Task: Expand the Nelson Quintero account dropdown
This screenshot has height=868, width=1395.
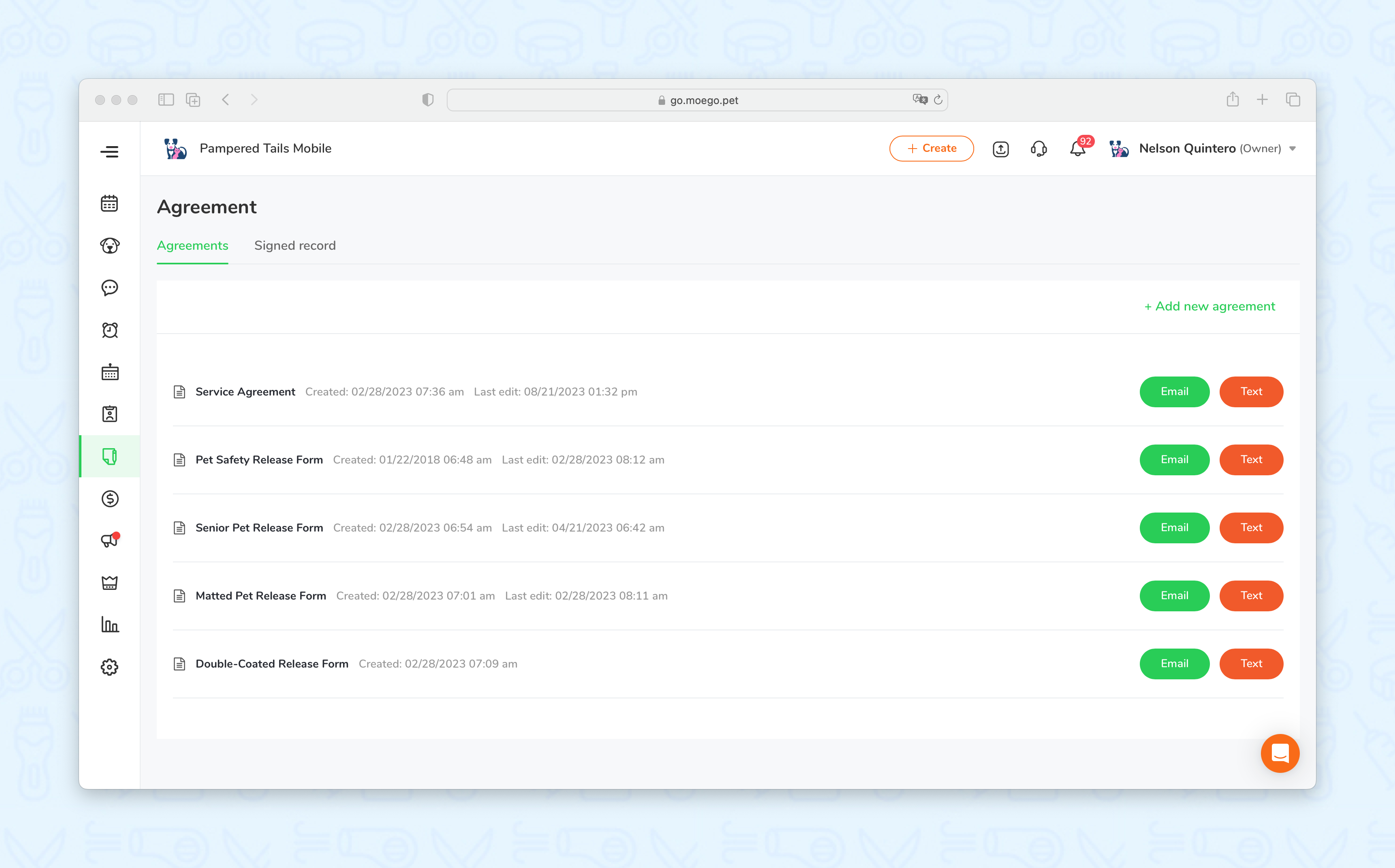Action: pos(1292,149)
